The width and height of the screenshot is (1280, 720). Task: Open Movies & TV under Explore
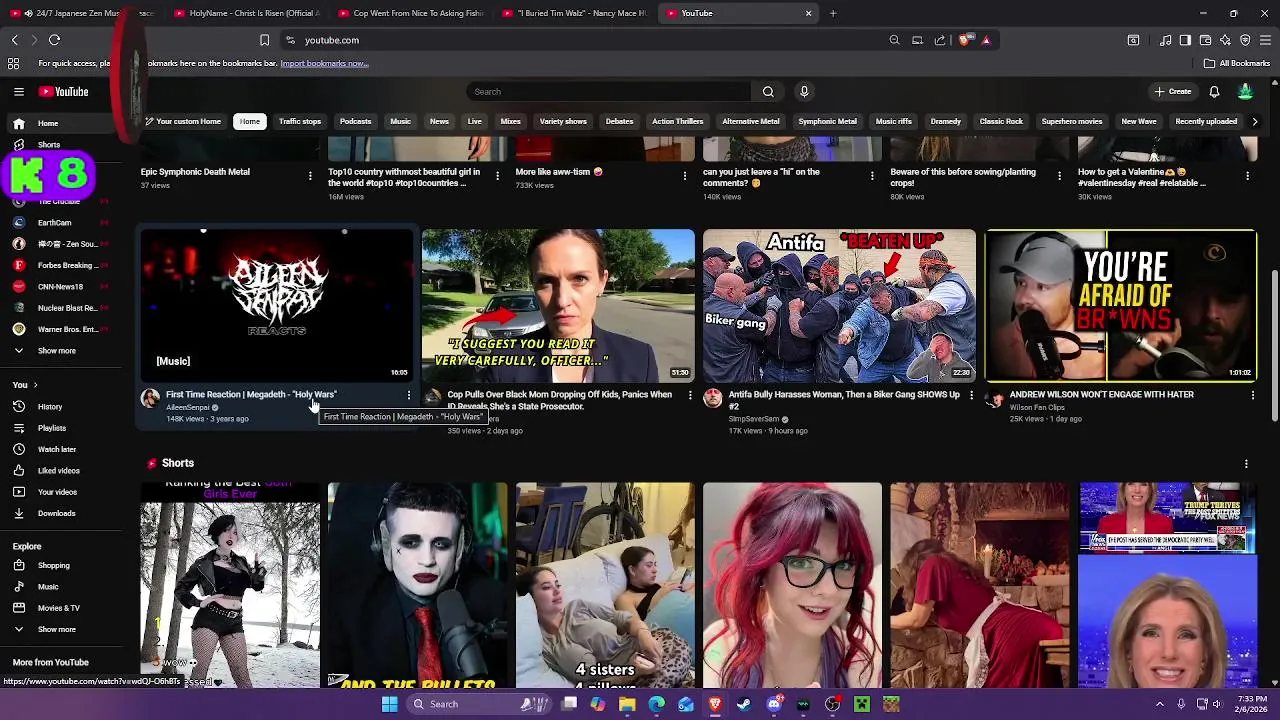(x=66, y=608)
